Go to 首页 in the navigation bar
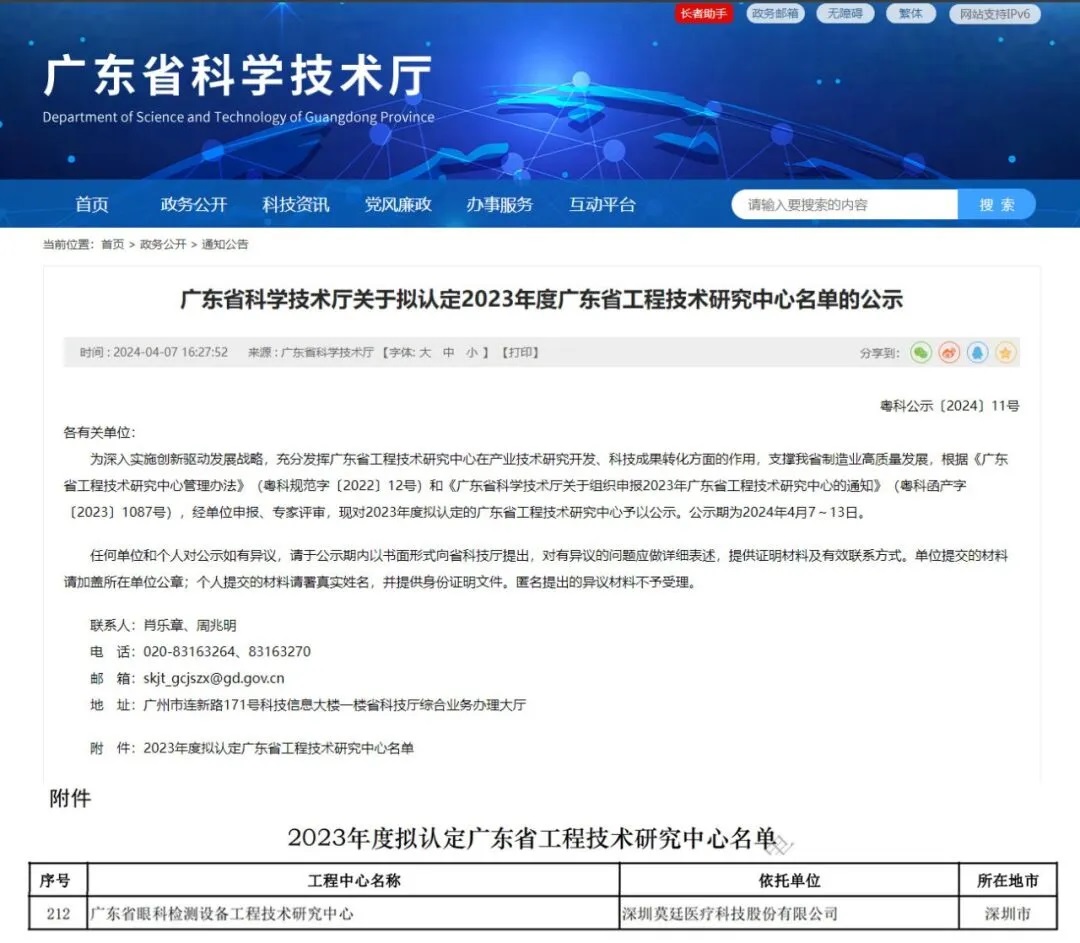This screenshot has width=1080, height=943. (x=92, y=205)
